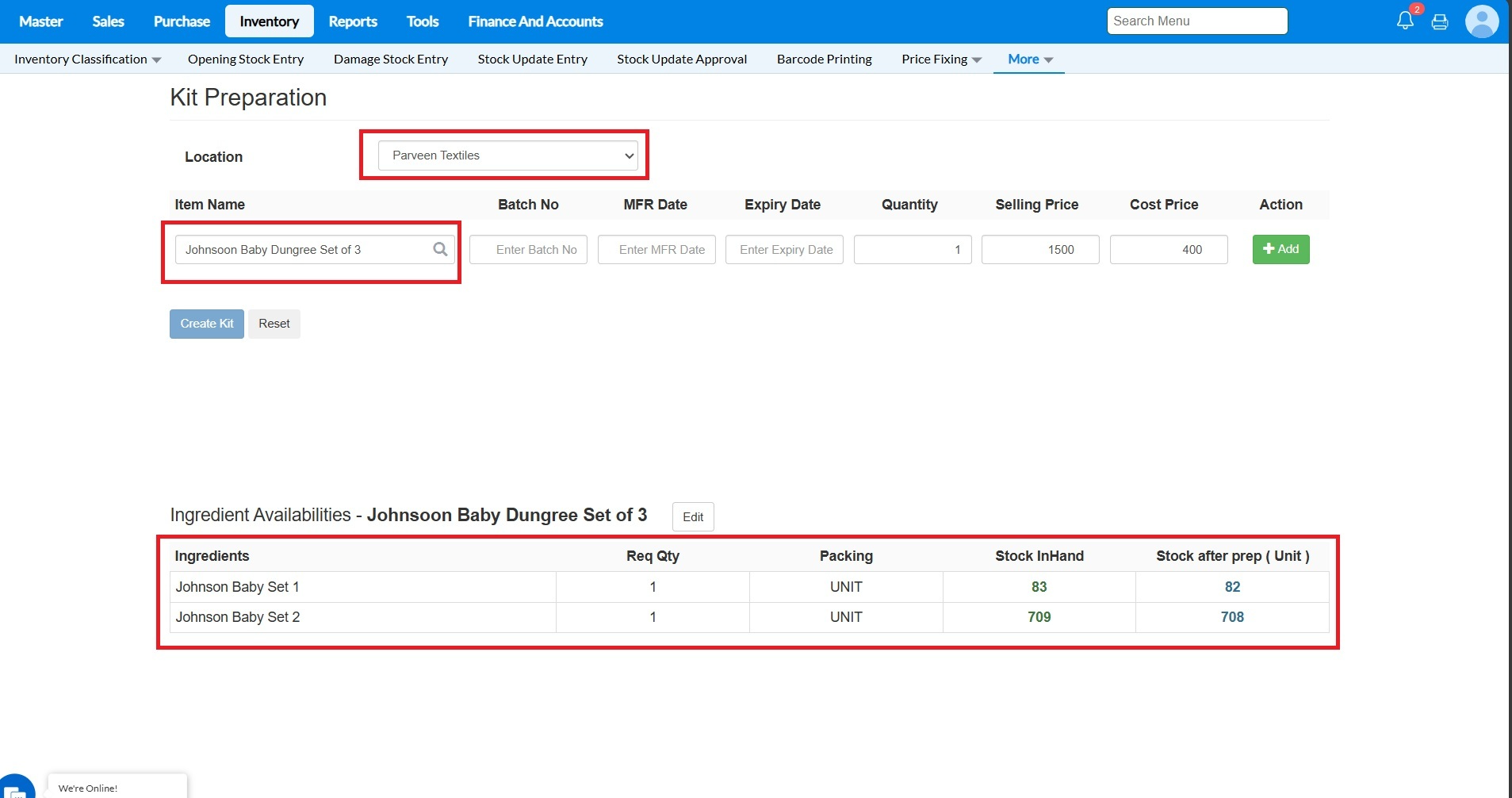The height and width of the screenshot is (798, 1512).
Task: Open the notifications bell icon
Action: [1405, 21]
